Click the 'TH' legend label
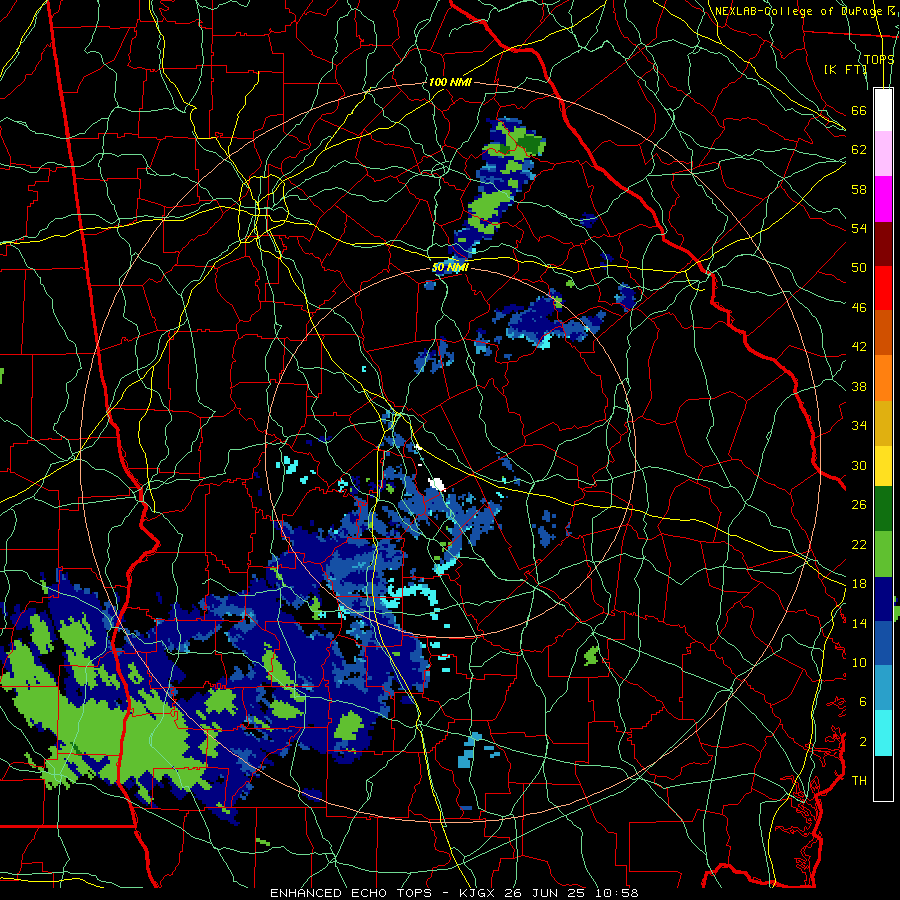This screenshot has height=900, width=900. pyautogui.click(x=859, y=780)
